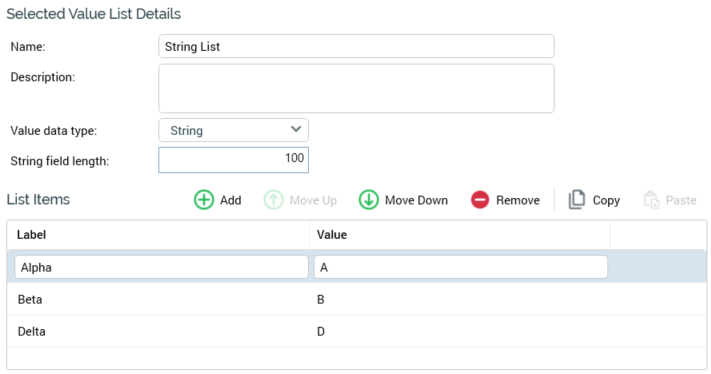The height and width of the screenshot is (374, 711).
Task: Click the Move Down button label
Action: tap(416, 200)
